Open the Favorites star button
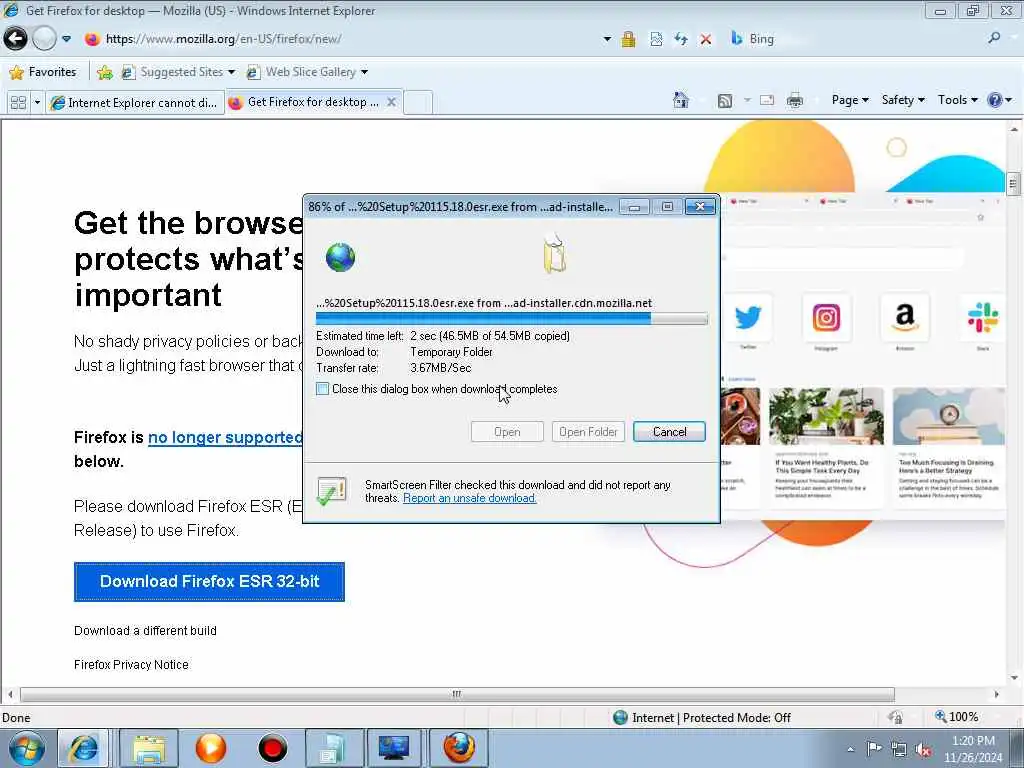 pos(43,72)
